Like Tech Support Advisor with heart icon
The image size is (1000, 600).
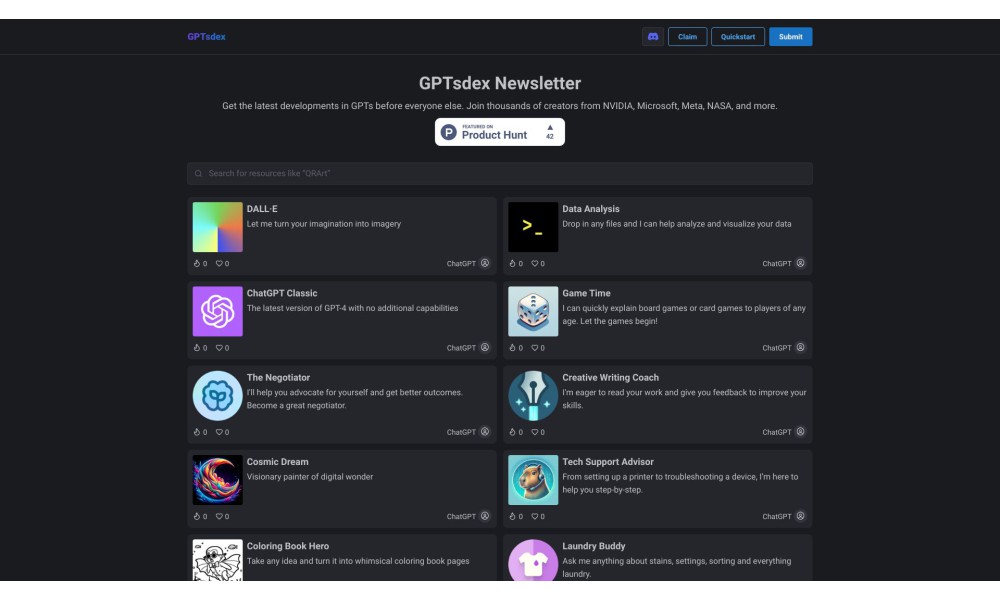(x=534, y=516)
